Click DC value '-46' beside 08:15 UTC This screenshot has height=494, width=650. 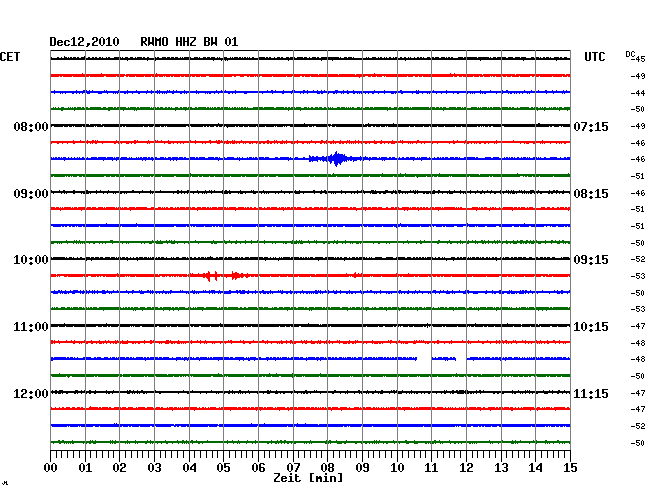tap(638, 193)
